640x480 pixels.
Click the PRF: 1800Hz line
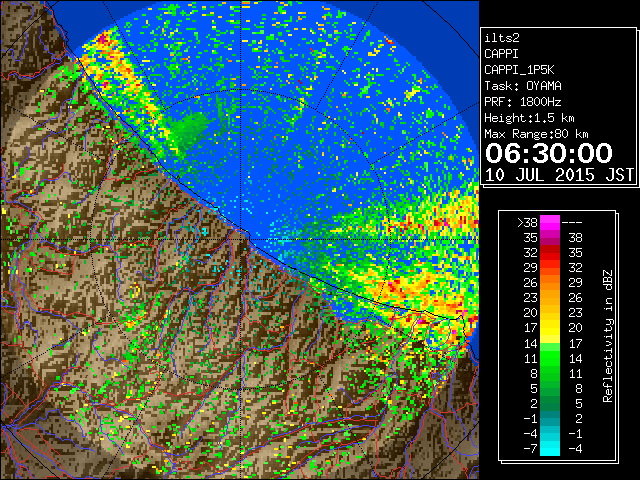pos(523,102)
